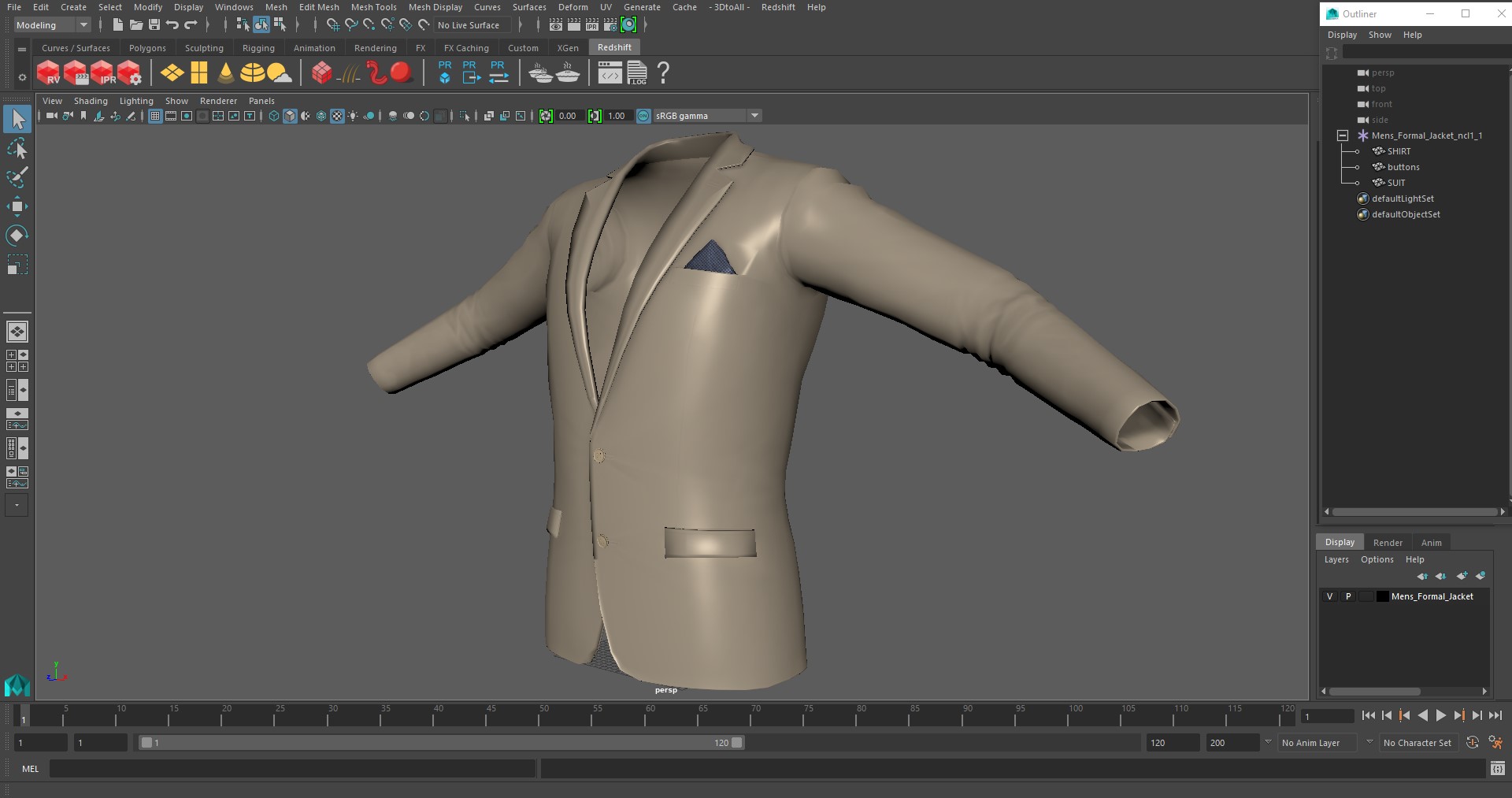Collapse the Mens_Formal_Jacket_ncl1_1 group

coord(1343,135)
